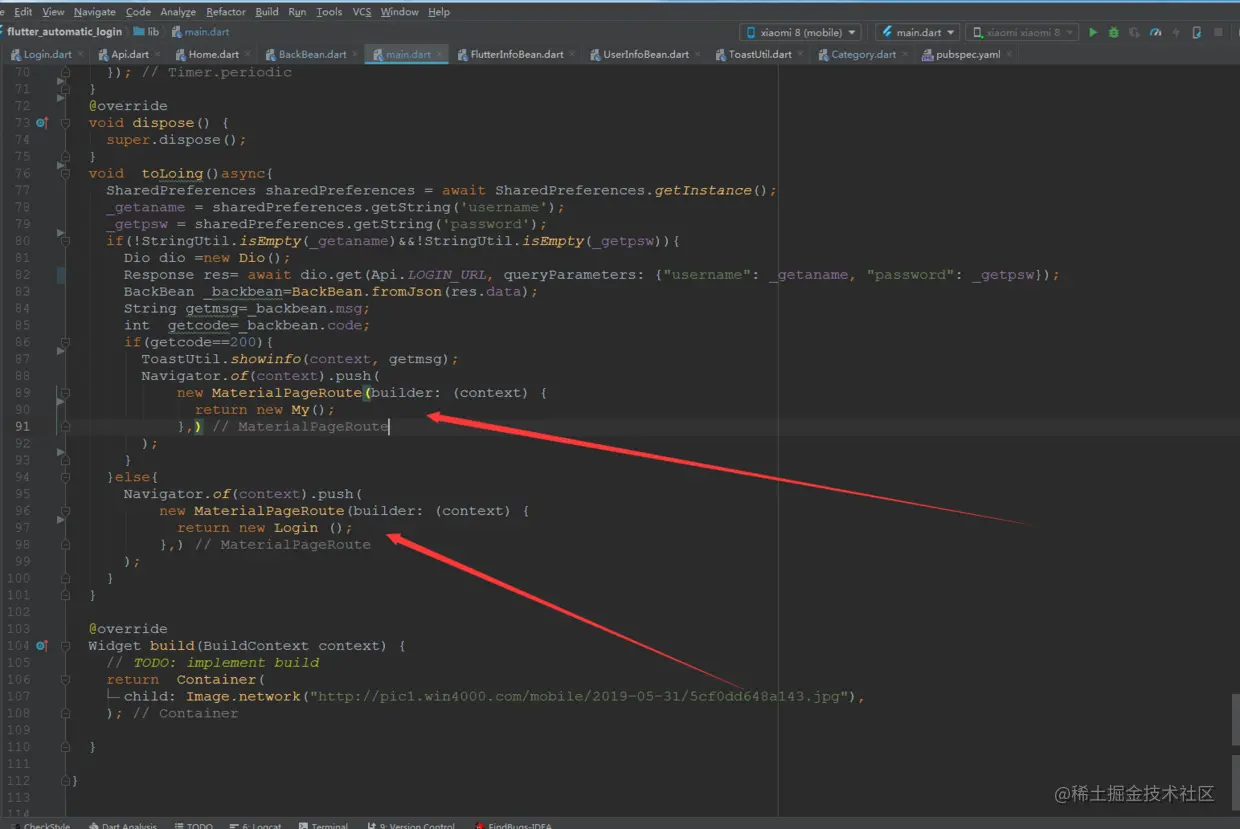
Task: Switch to the Category.dart tab
Action: coord(863,55)
